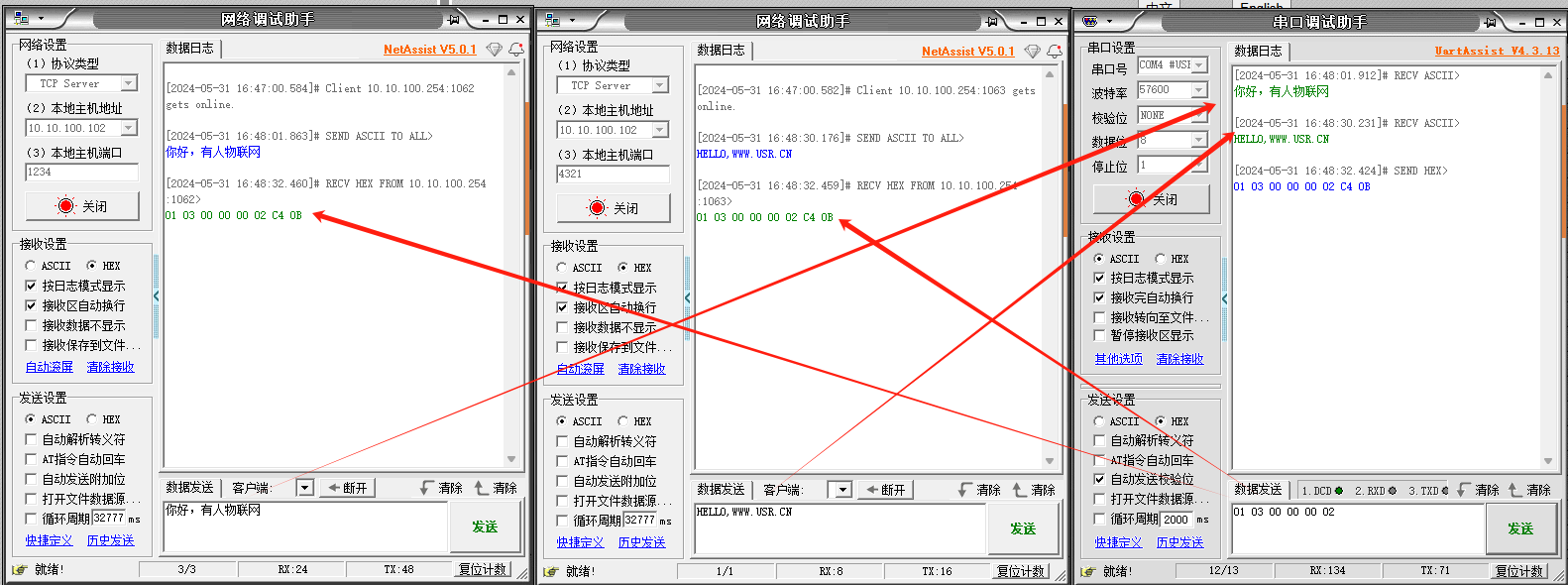
Task: Click 循环周期 field showing 2000 in UartAssist
Action: click(1176, 520)
